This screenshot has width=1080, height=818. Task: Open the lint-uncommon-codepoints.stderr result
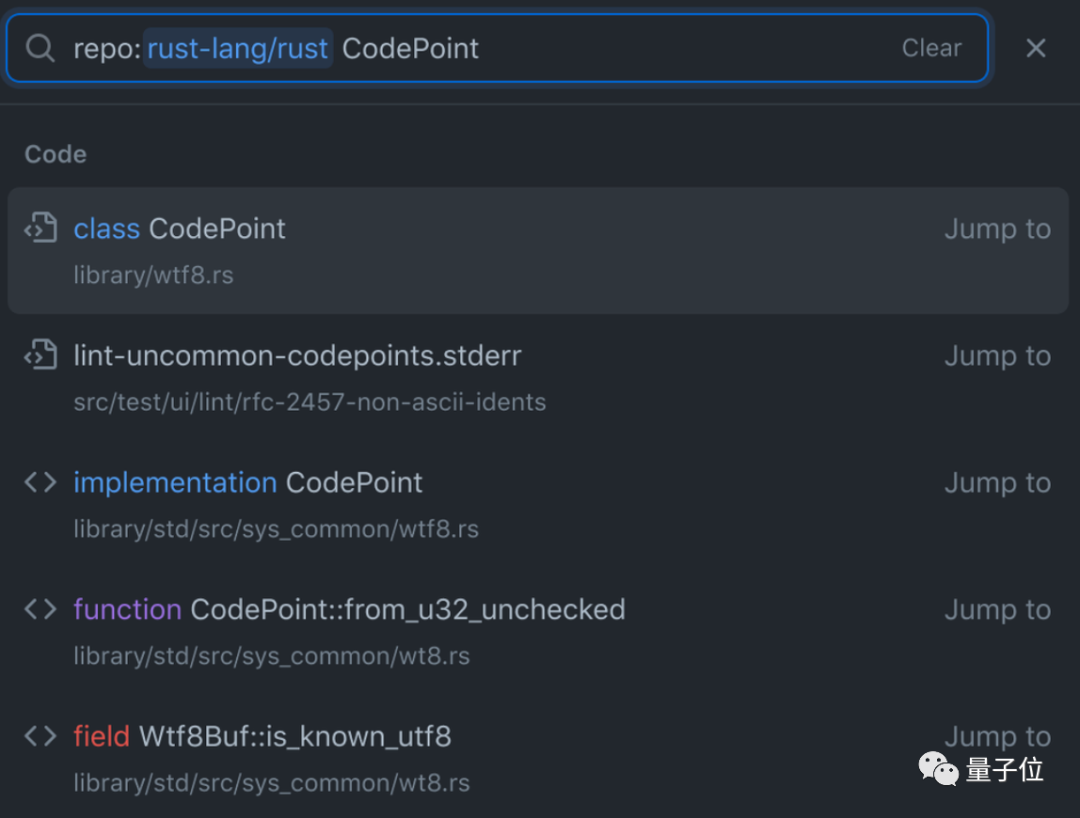(x=298, y=356)
